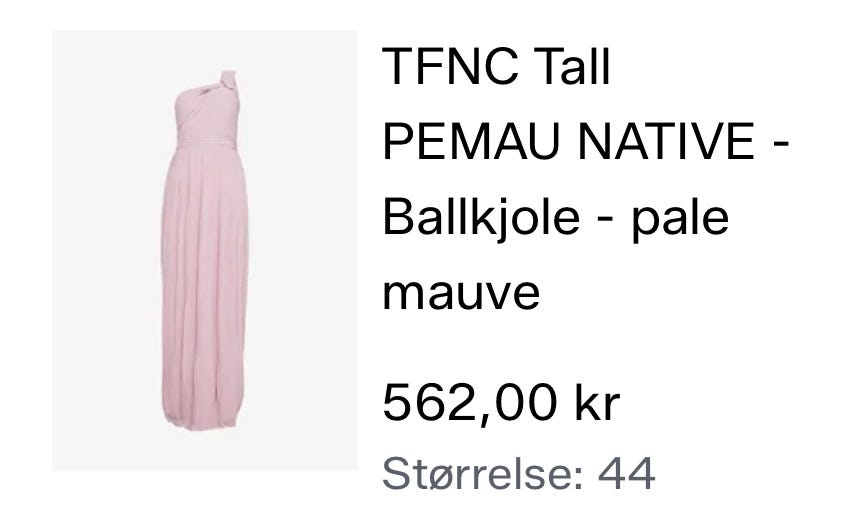
Task: Click the words PEMAU NATIVE in the title
Action: 568,141
